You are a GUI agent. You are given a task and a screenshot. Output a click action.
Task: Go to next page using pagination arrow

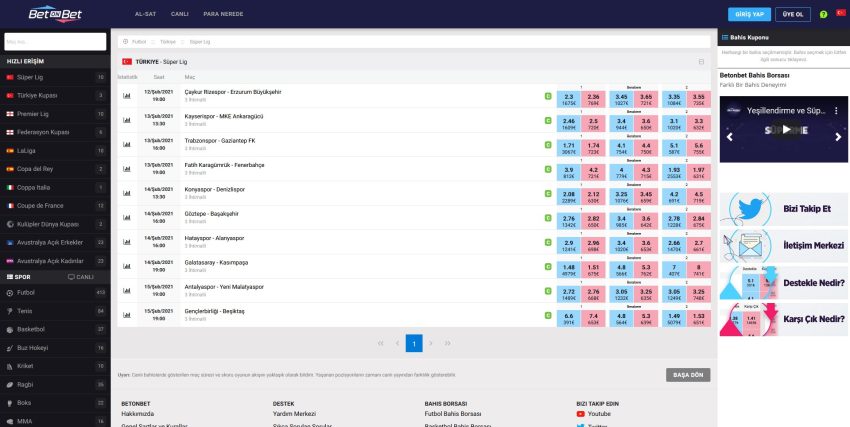pos(431,343)
